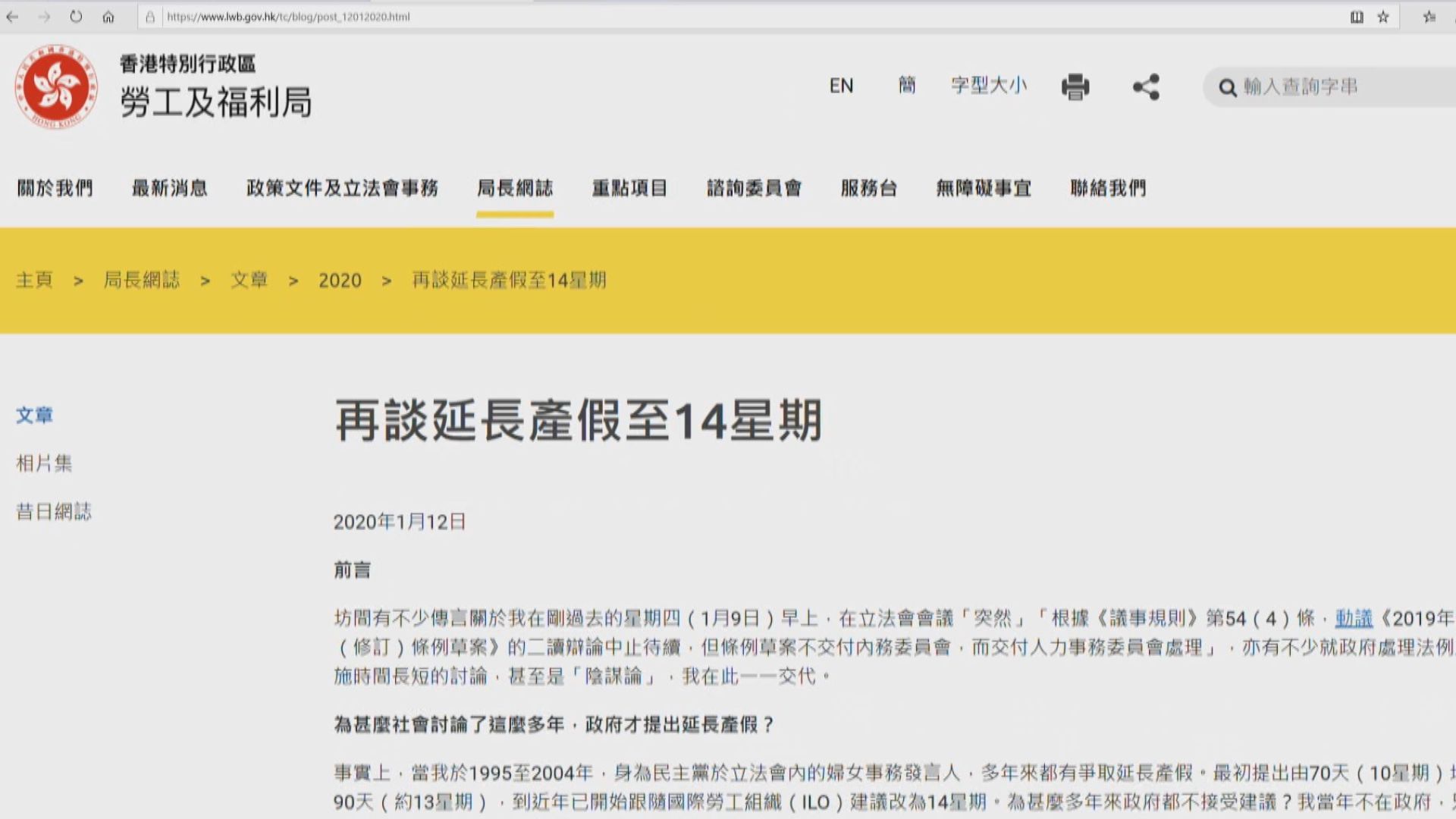
Task: Switch language to EN
Action: [841, 86]
